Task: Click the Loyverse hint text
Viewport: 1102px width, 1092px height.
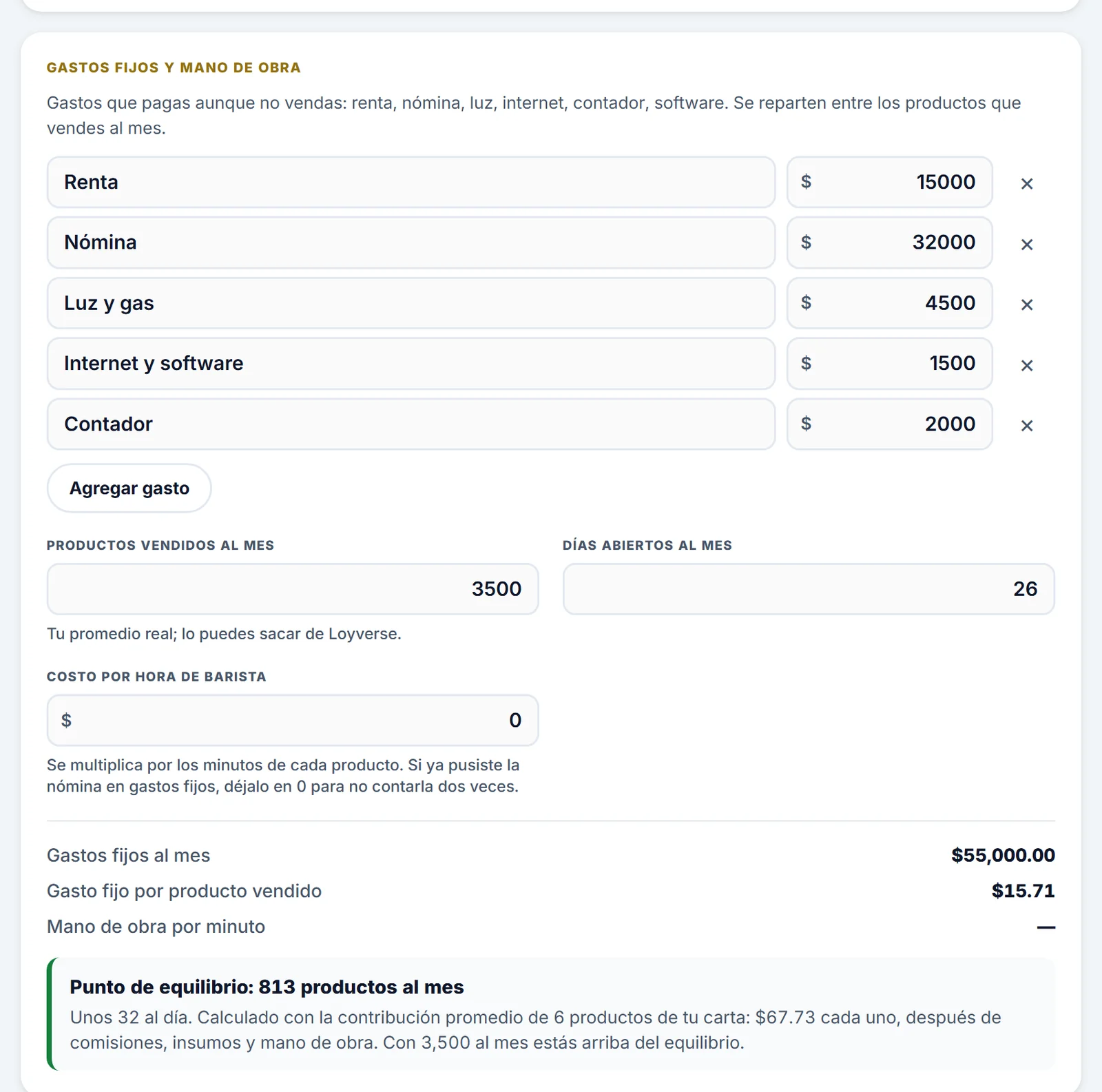Action: click(224, 634)
